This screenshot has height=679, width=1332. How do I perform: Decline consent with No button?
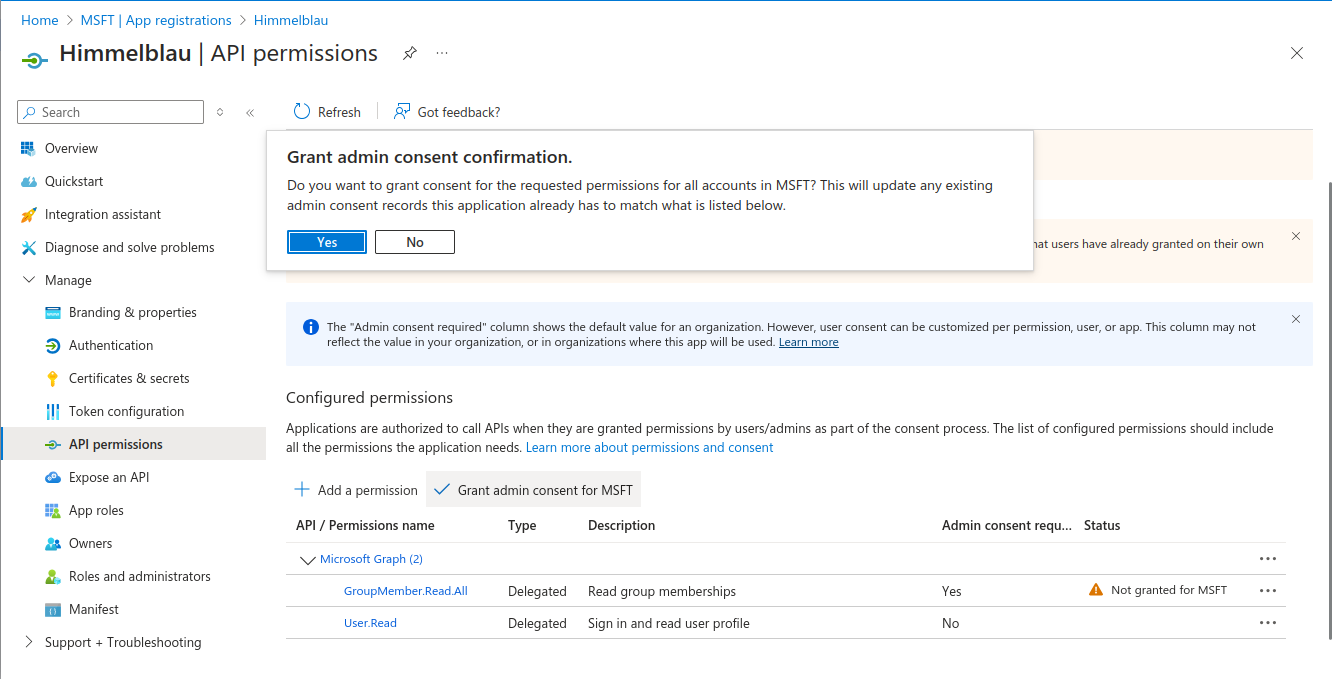[415, 242]
